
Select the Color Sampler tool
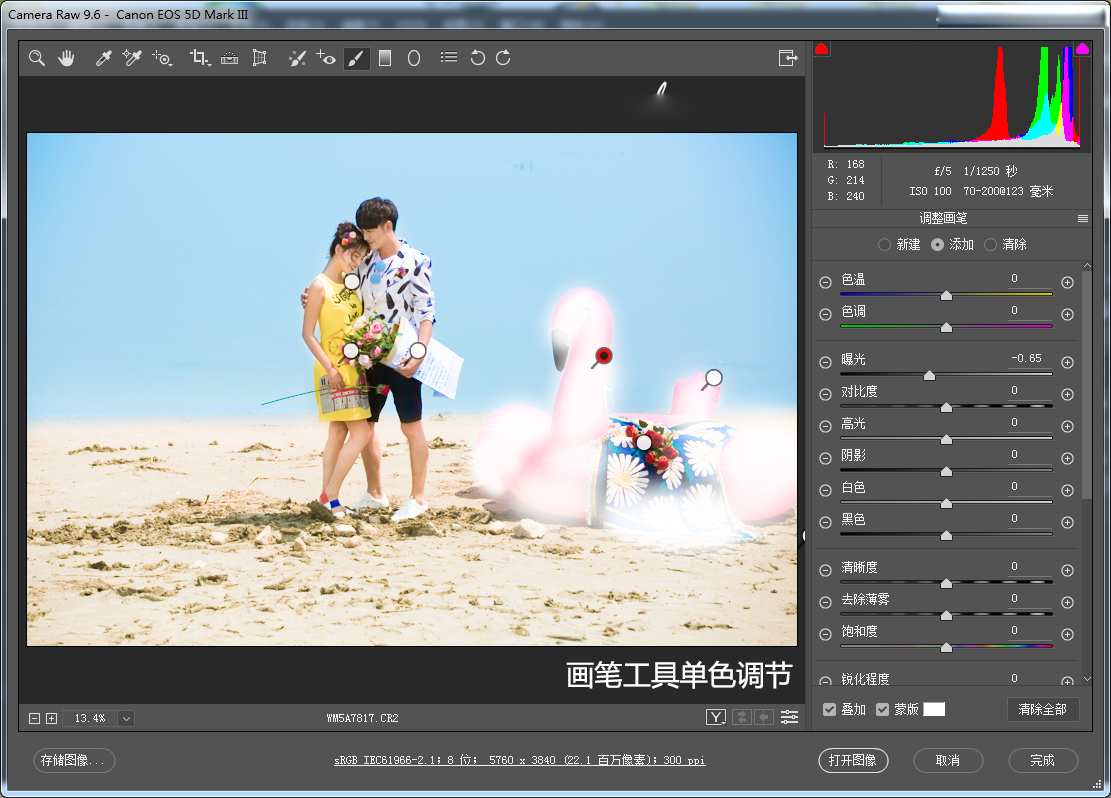(x=132, y=58)
